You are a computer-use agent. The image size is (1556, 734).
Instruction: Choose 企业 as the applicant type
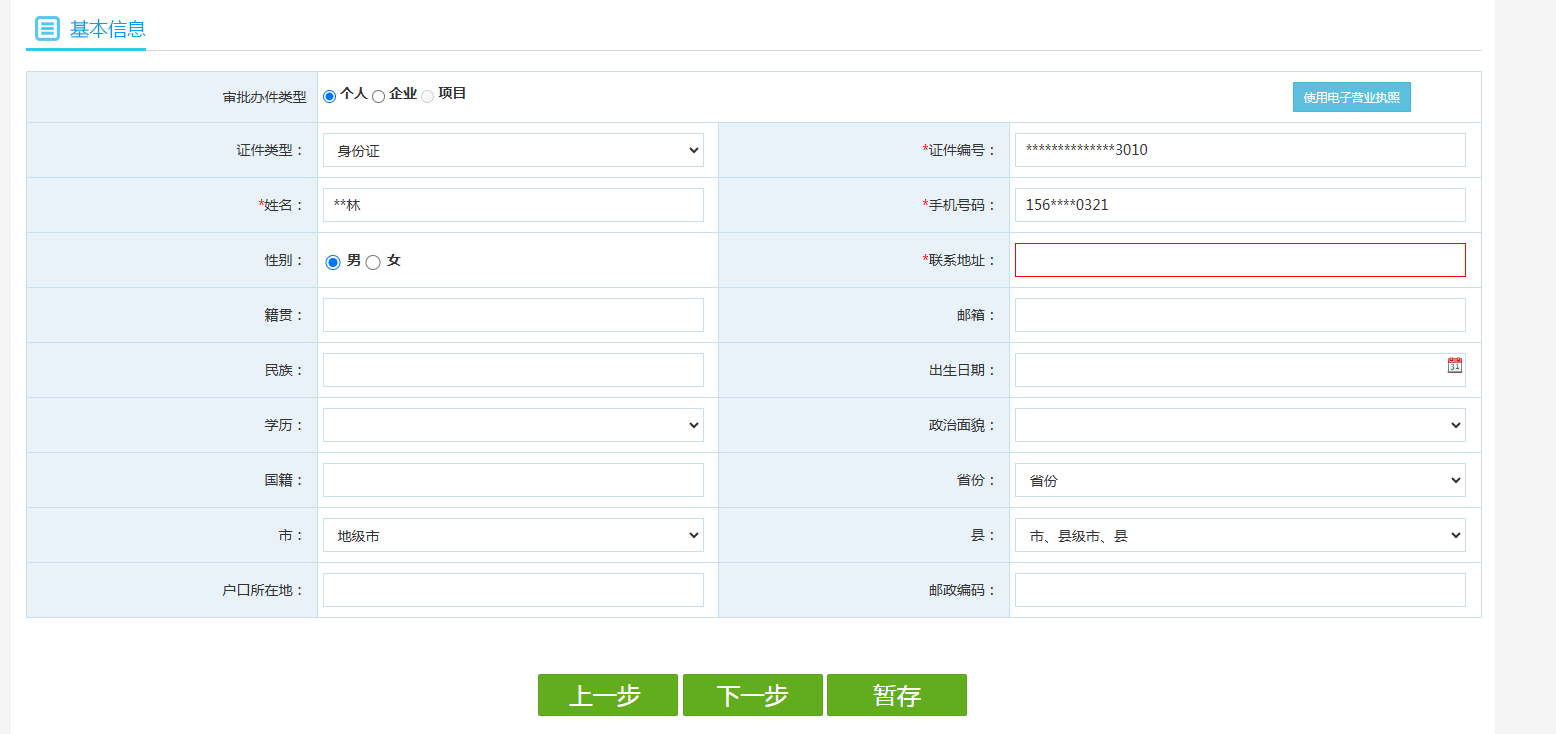click(378, 96)
